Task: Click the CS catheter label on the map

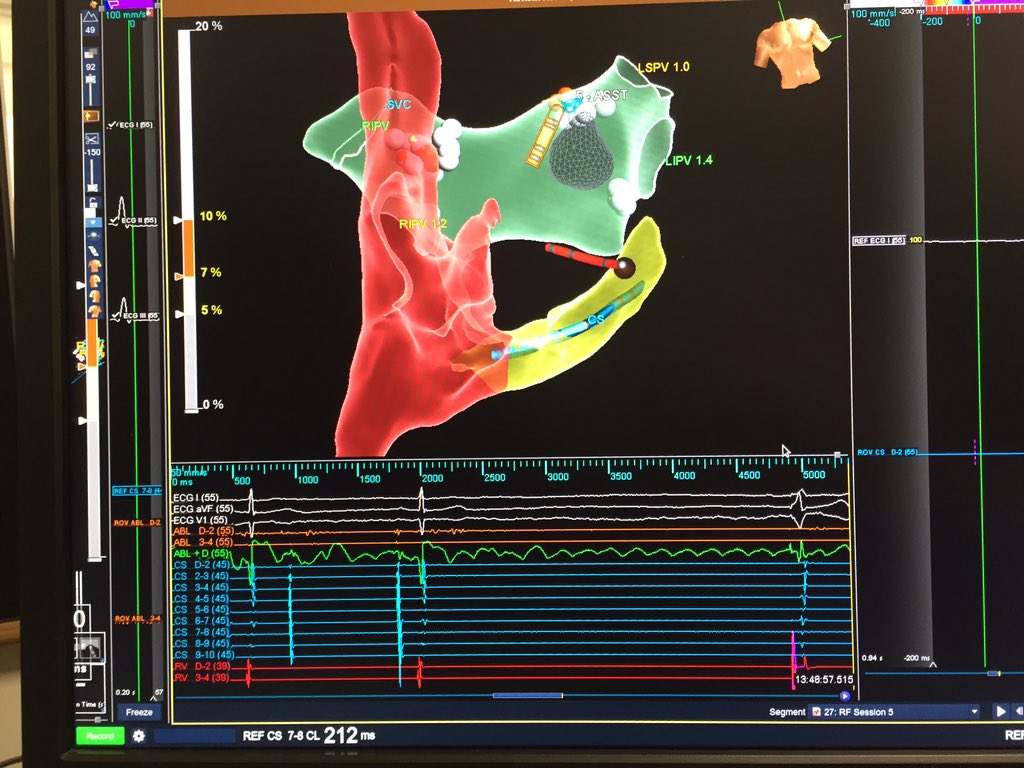Action: click(x=596, y=319)
